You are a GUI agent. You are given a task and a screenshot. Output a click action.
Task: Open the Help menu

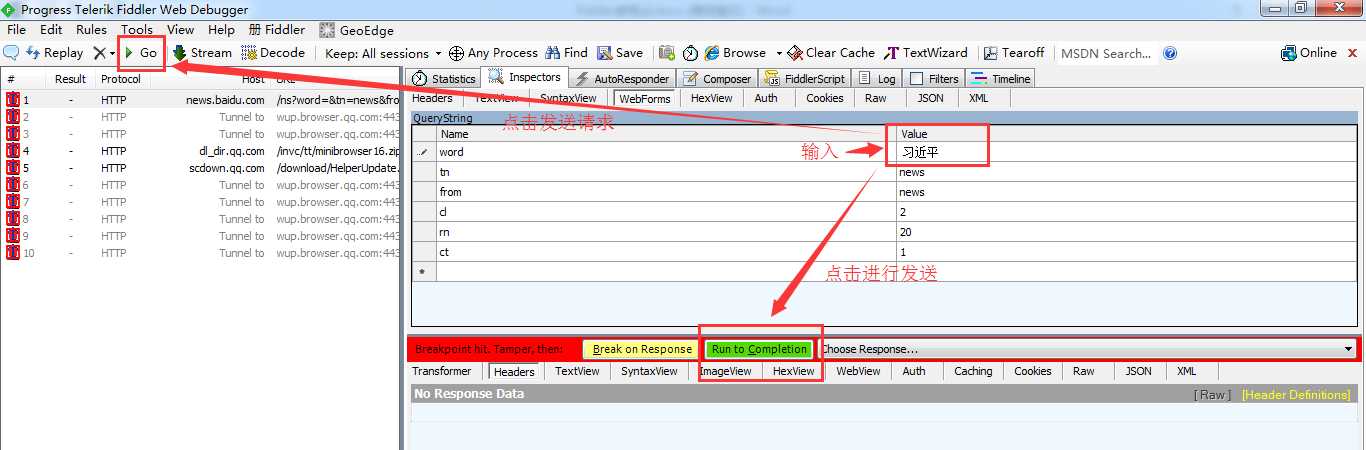tap(221, 30)
